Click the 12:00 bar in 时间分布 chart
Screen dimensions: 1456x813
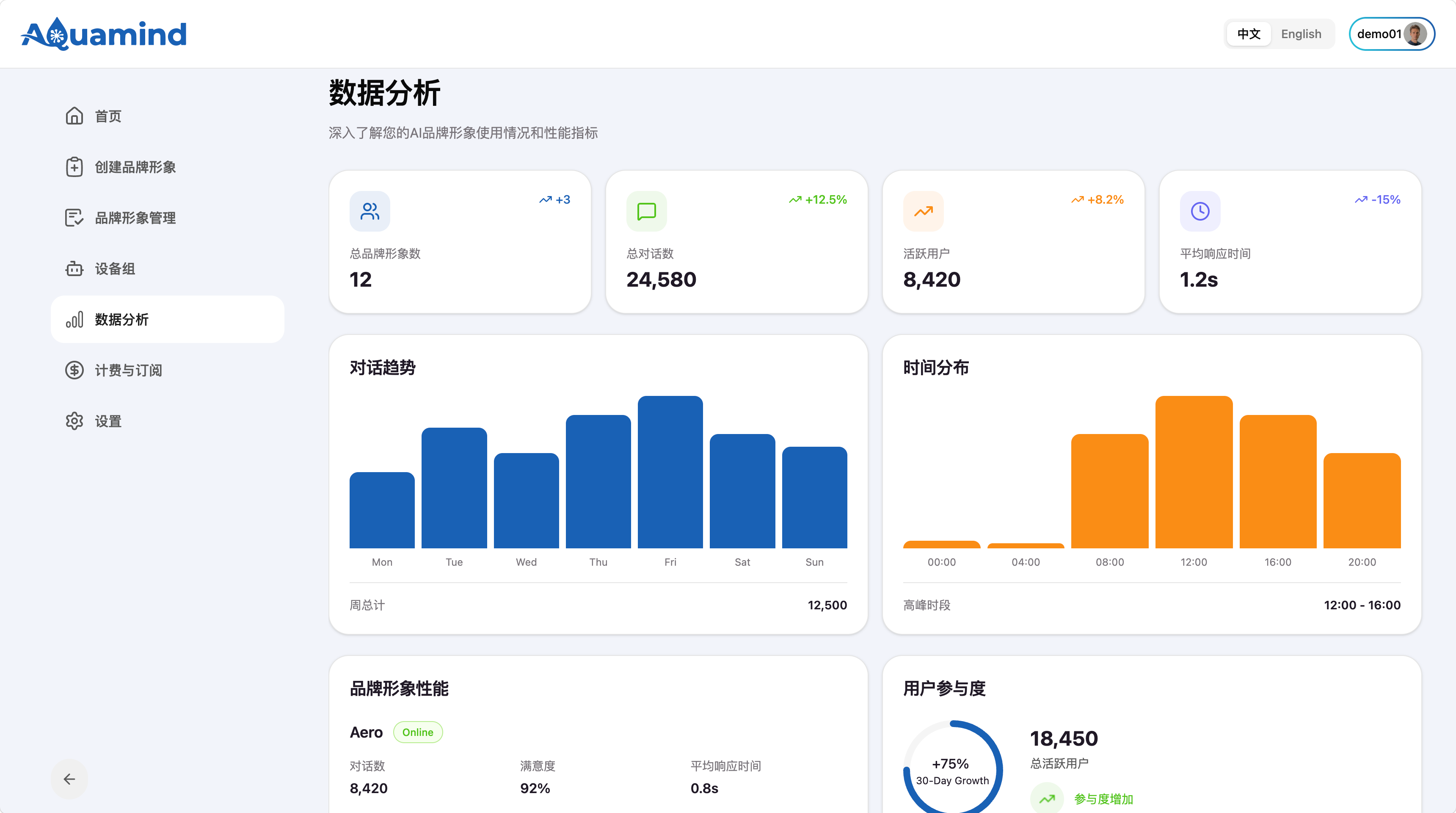point(1194,472)
